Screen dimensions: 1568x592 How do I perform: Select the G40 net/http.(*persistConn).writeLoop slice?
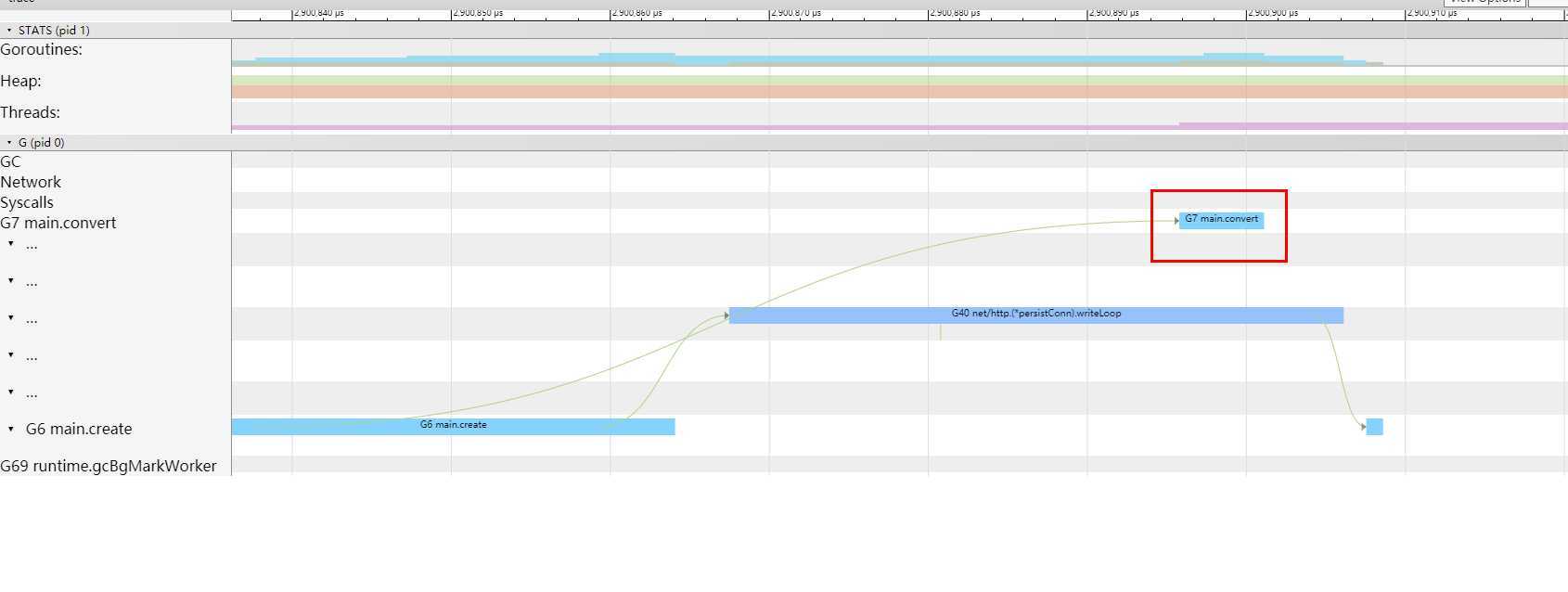pyautogui.click(x=1036, y=315)
